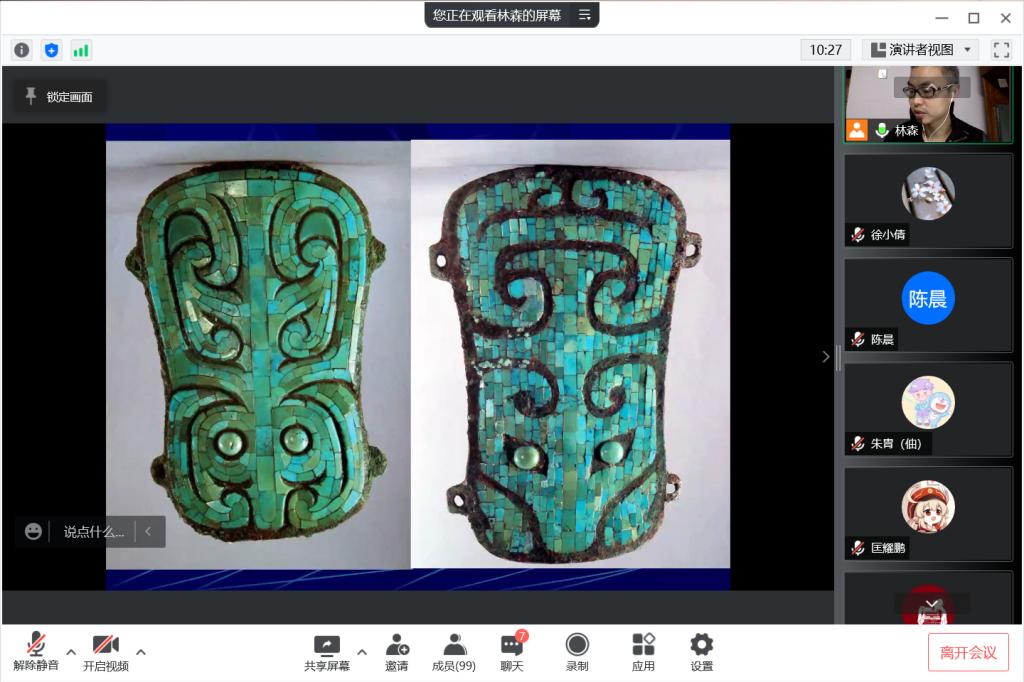The image size is (1024, 682).
Task: Toggle full screen mode
Action: (x=1000, y=50)
